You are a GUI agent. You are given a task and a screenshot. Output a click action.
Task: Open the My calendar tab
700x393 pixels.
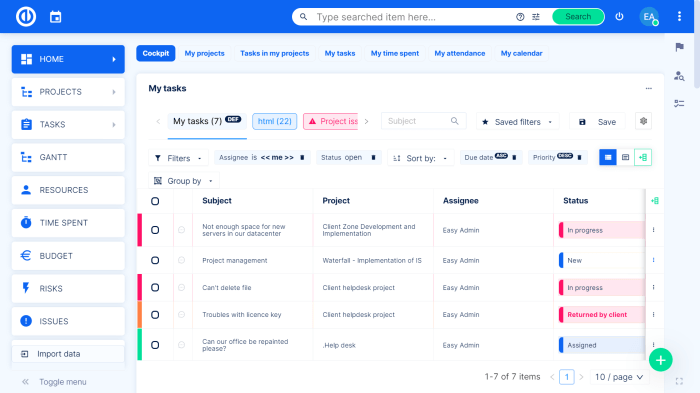coord(521,53)
